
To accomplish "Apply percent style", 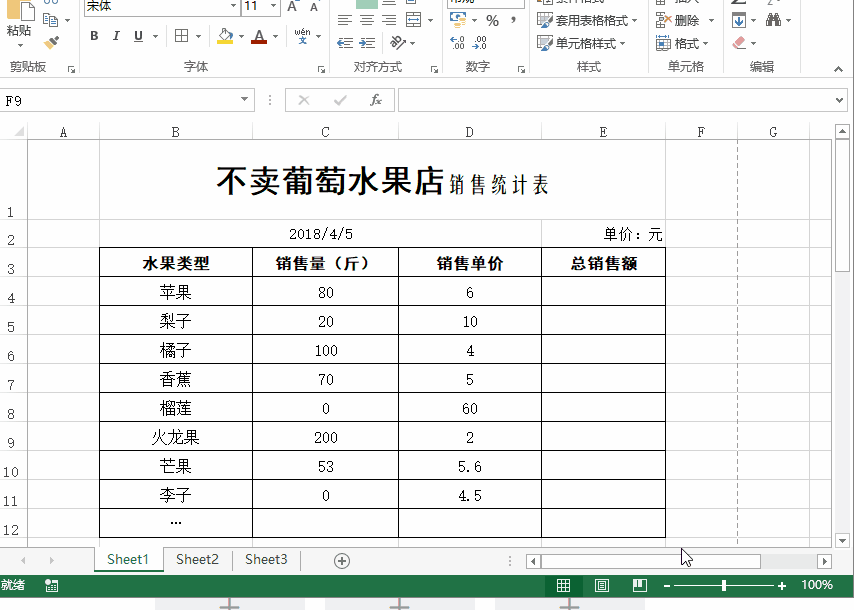I will pyautogui.click(x=492, y=21).
